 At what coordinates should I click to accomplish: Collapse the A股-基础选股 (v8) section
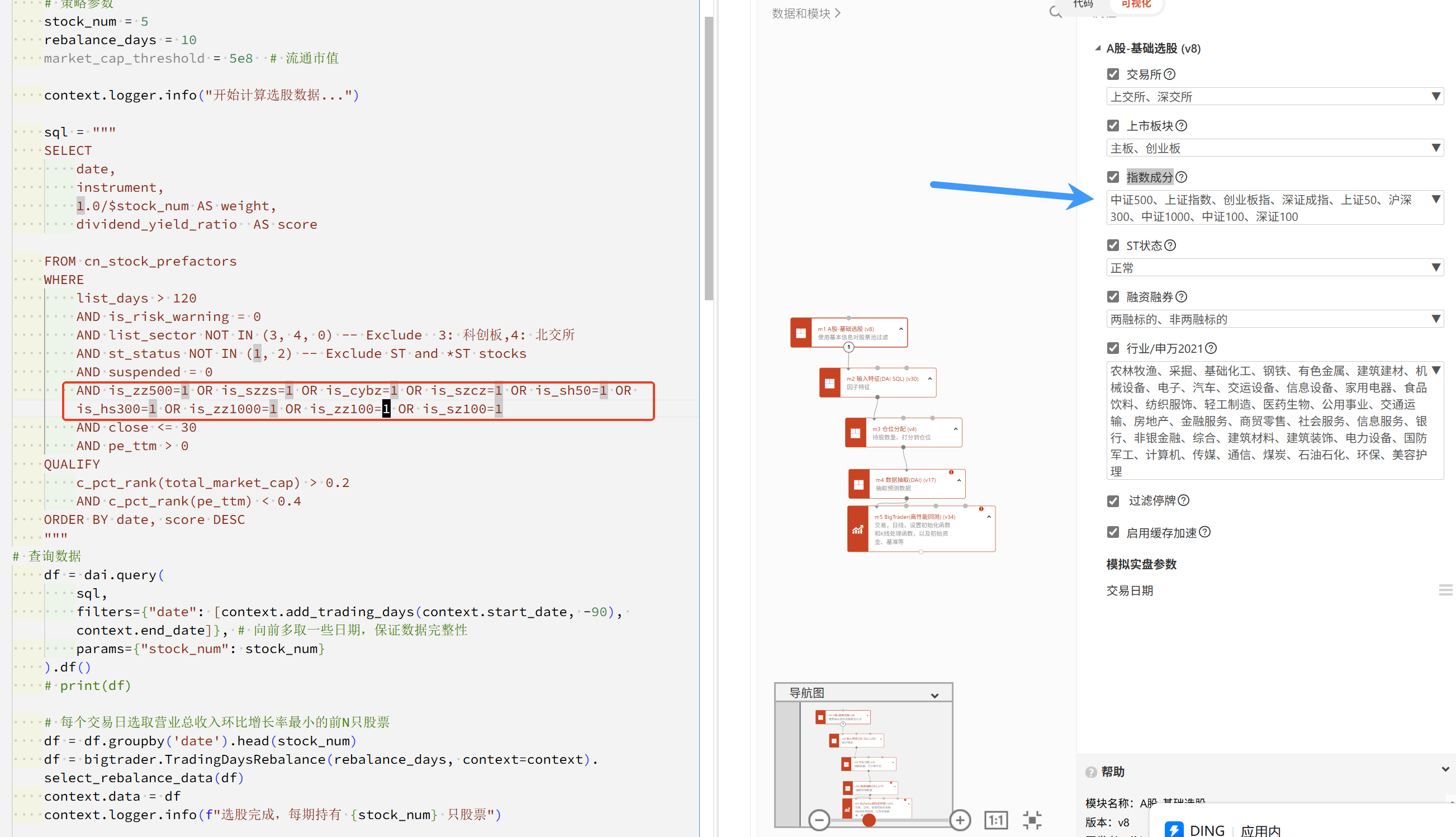point(1098,48)
